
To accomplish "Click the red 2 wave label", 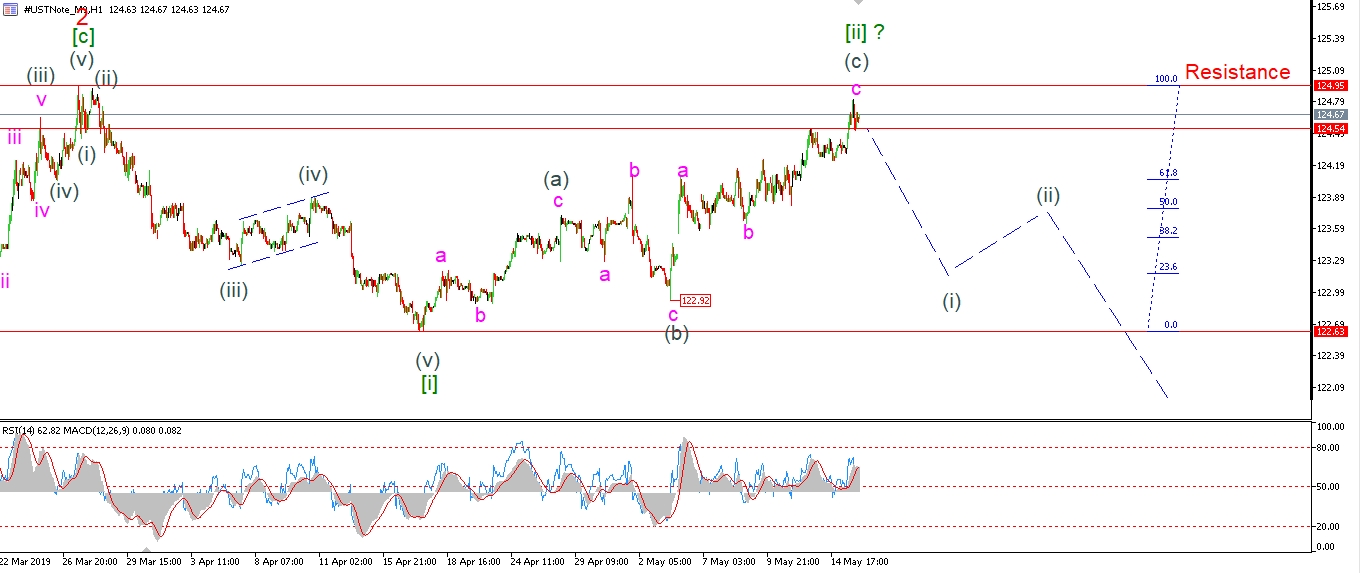I will (x=82, y=17).
